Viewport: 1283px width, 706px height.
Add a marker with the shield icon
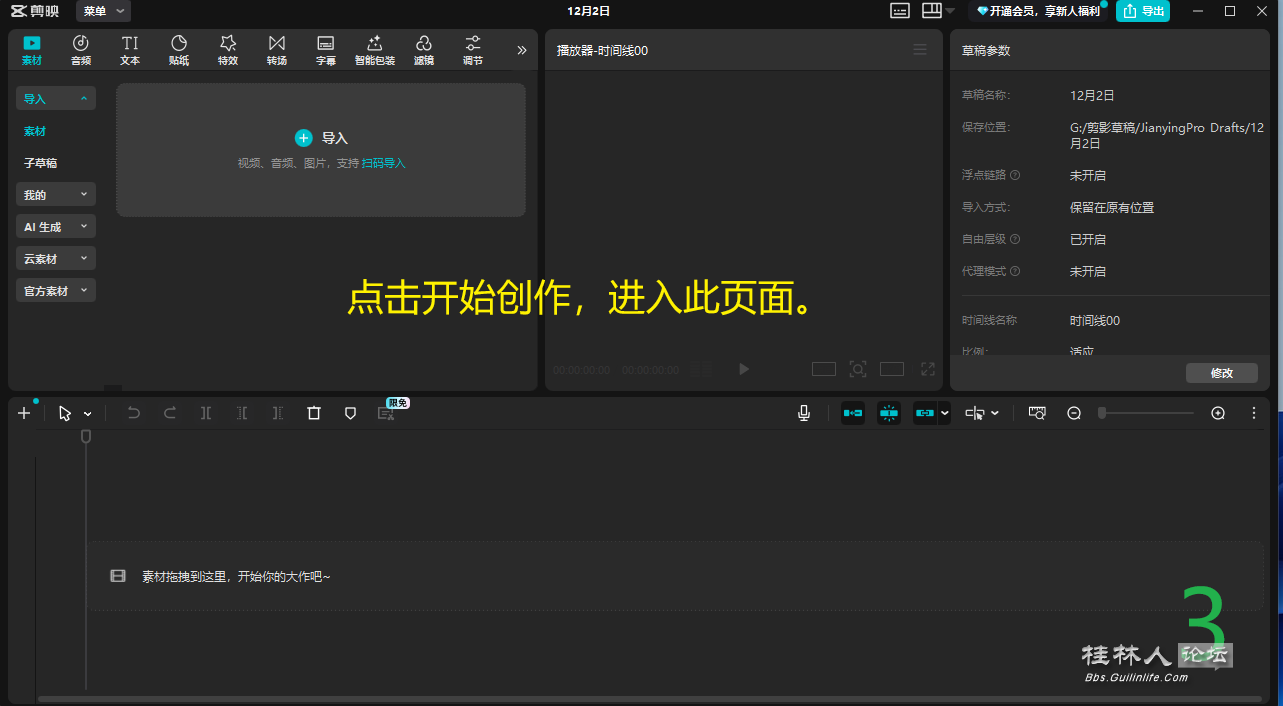click(350, 413)
